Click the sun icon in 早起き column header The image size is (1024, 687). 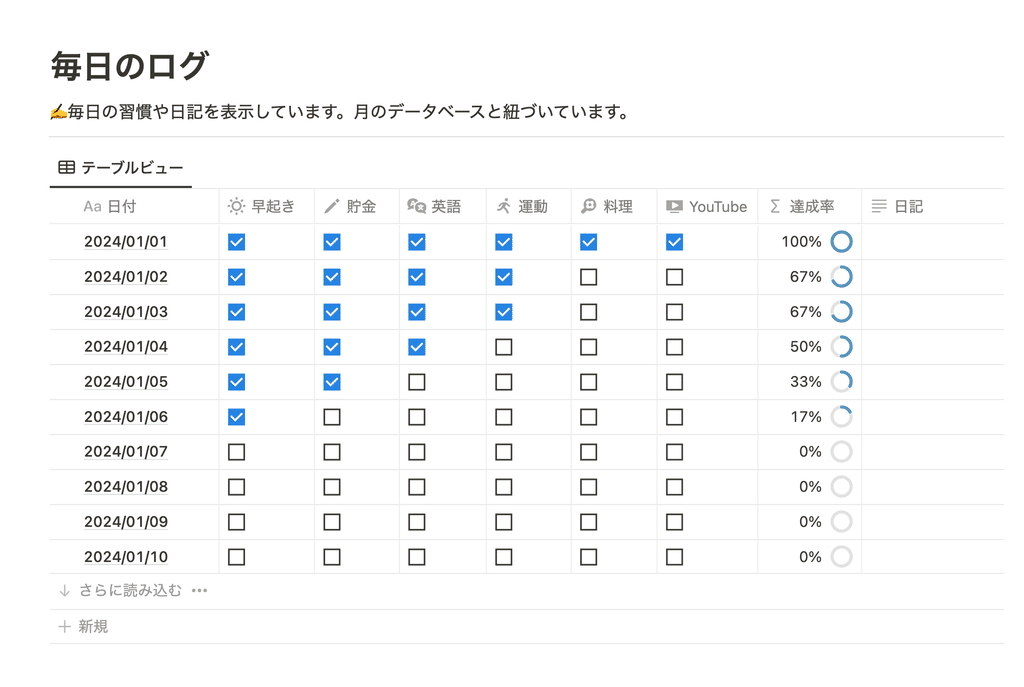pyautogui.click(x=236, y=206)
